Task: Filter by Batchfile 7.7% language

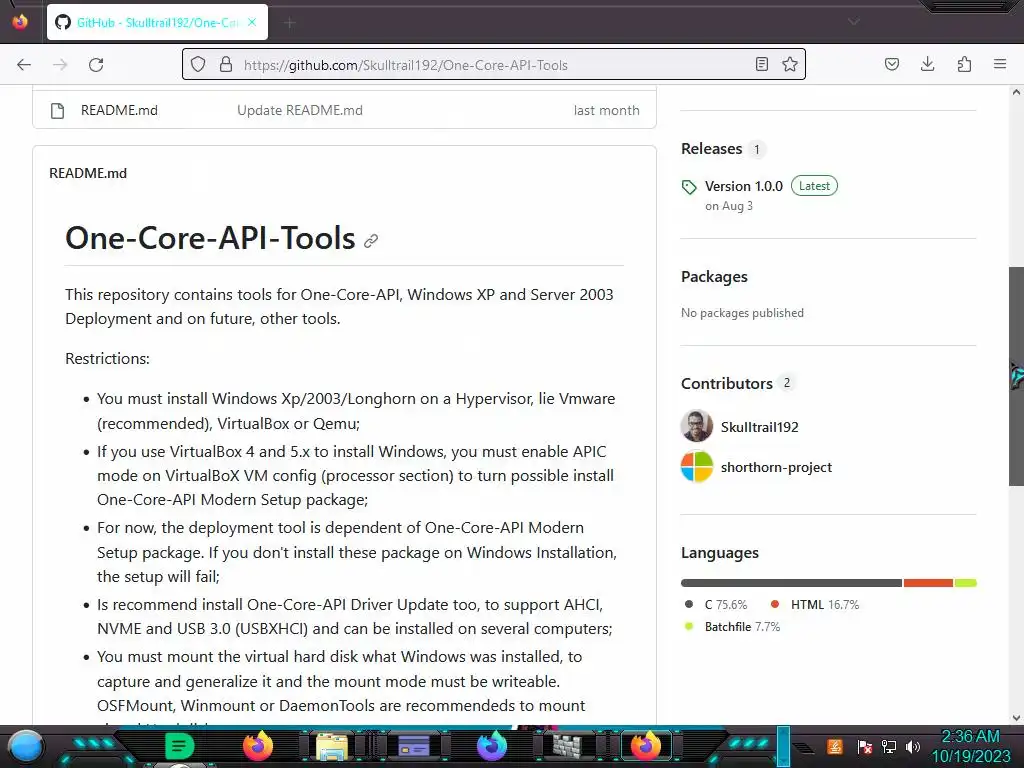Action: [732, 627]
